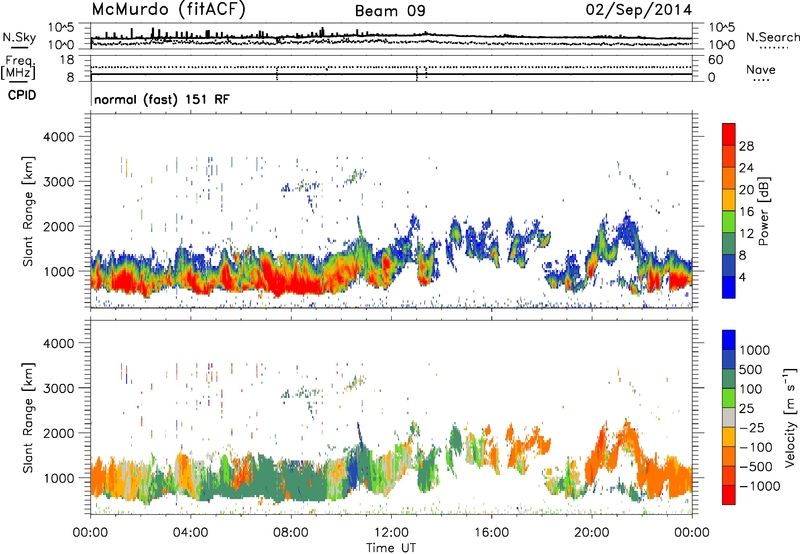800x554 pixels.
Task: Click the '3000' tick on velocity panel axis
Action: (58, 388)
